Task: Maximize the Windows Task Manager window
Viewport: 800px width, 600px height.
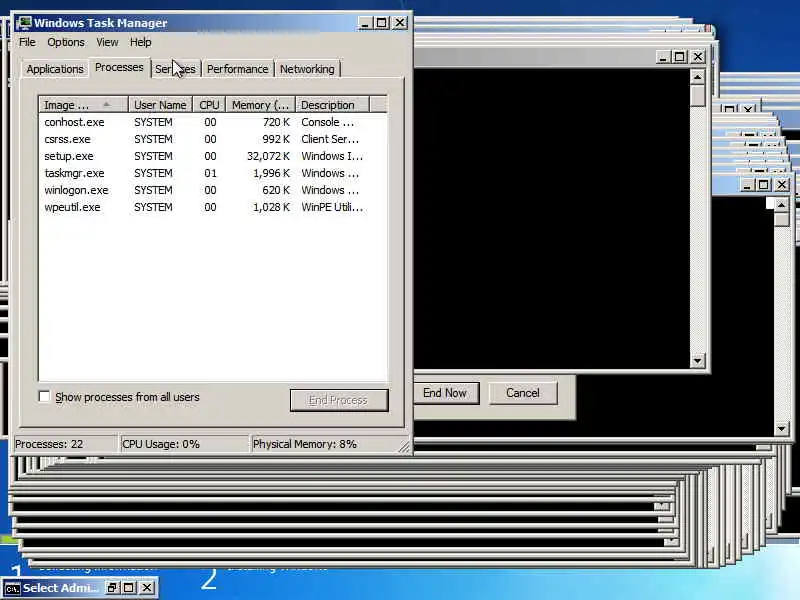Action: pos(382,23)
